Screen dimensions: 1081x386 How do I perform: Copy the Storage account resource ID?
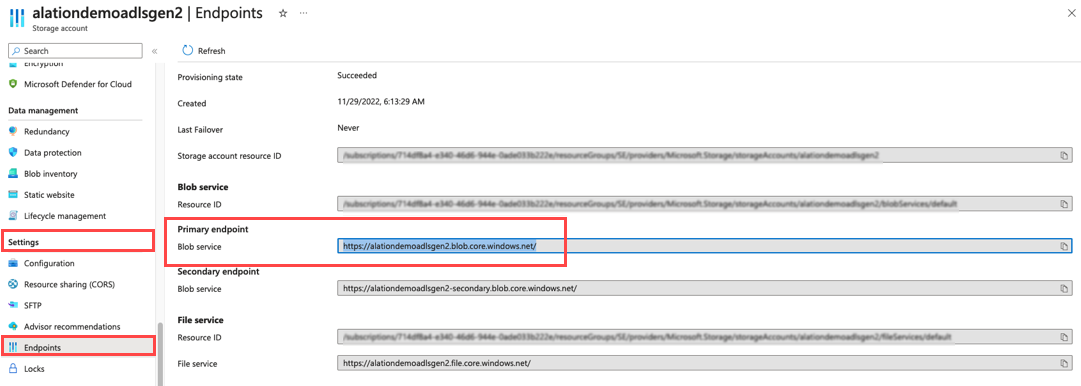(1064, 156)
